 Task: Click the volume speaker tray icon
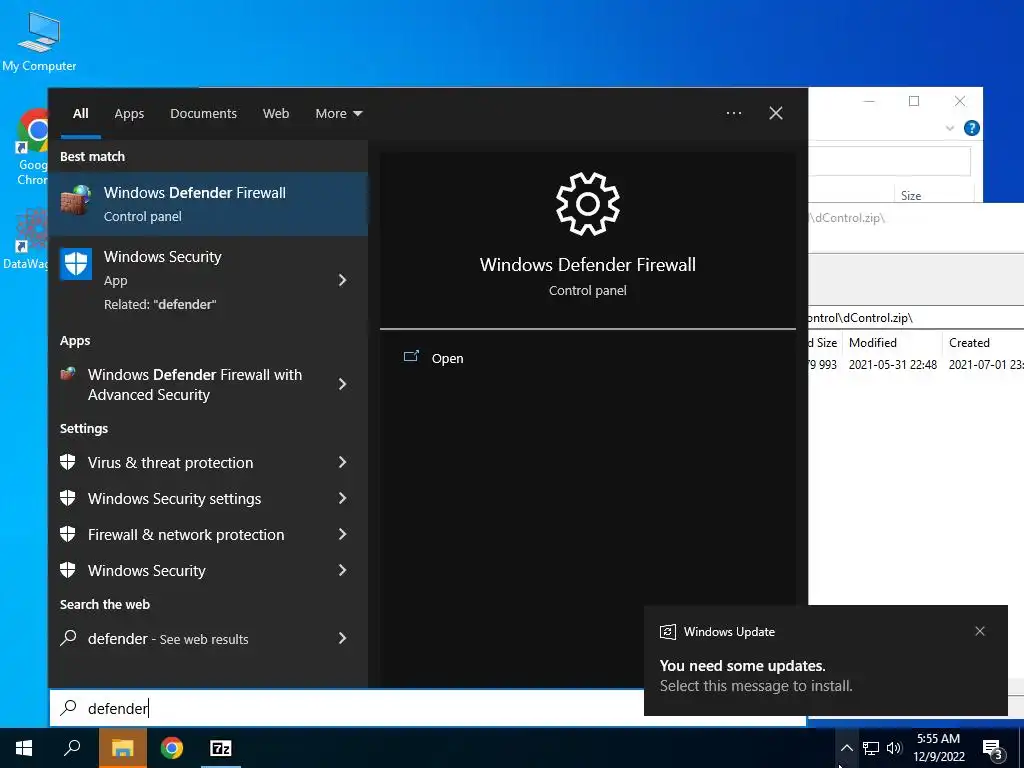(894, 748)
